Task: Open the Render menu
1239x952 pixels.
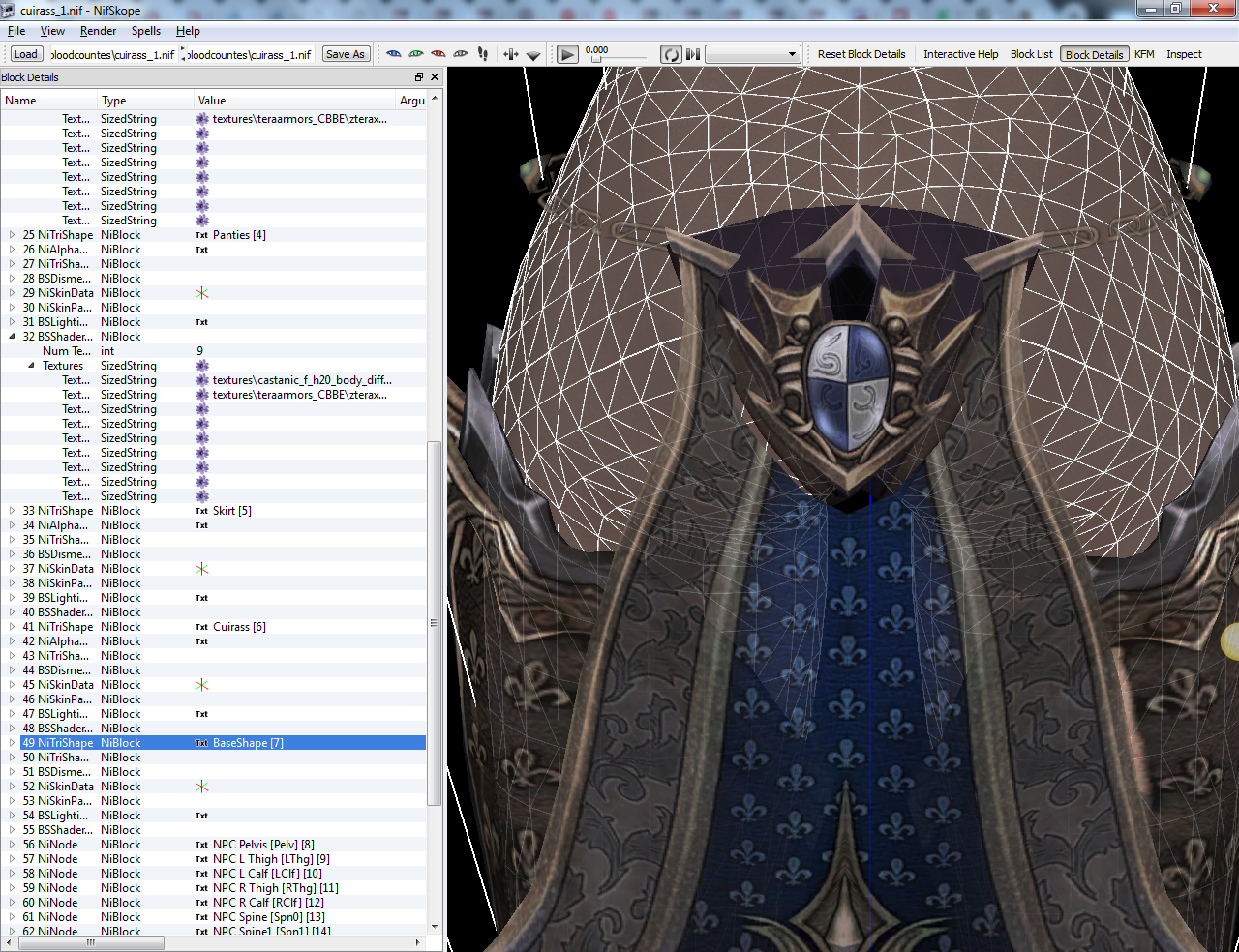Action: click(x=99, y=31)
